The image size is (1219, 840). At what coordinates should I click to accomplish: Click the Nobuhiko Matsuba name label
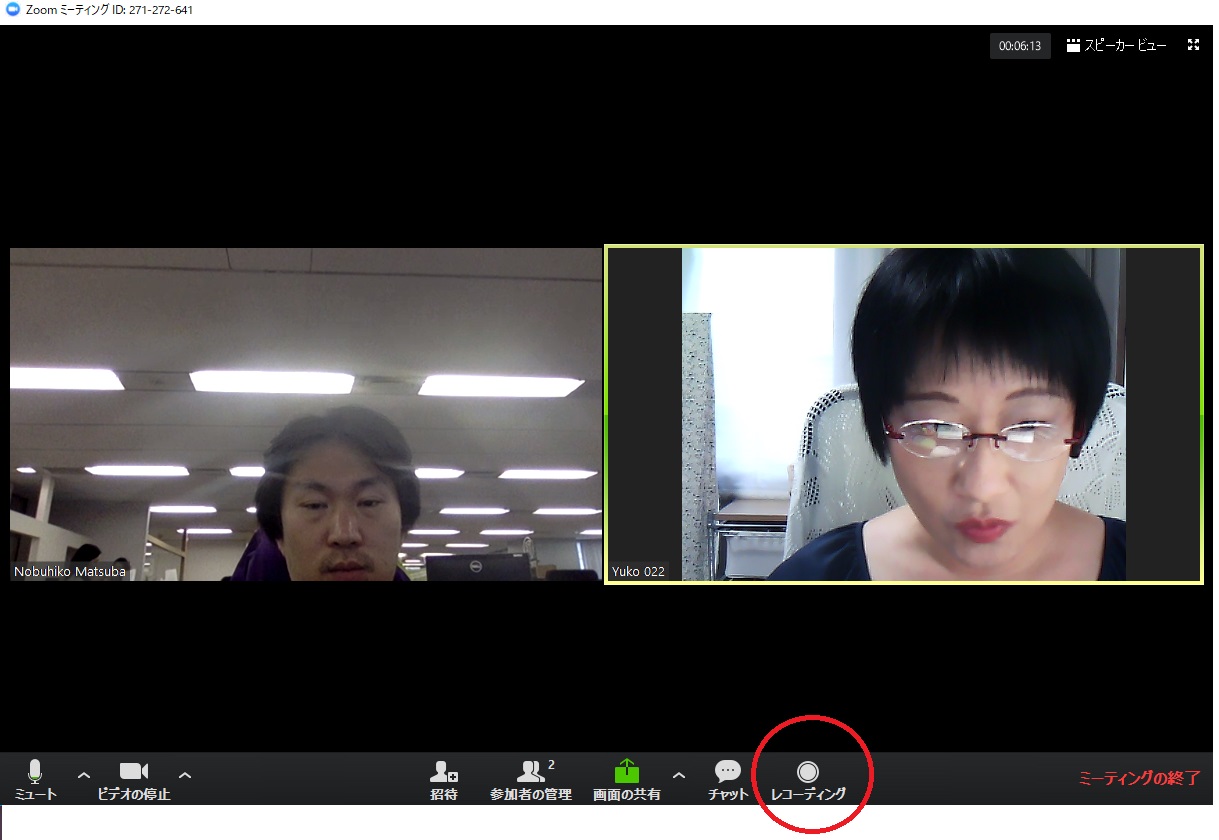70,572
